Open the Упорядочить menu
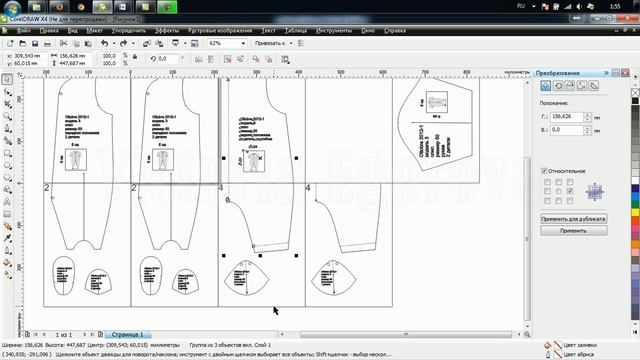The width and height of the screenshot is (640, 360). click(x=129, y=31)
